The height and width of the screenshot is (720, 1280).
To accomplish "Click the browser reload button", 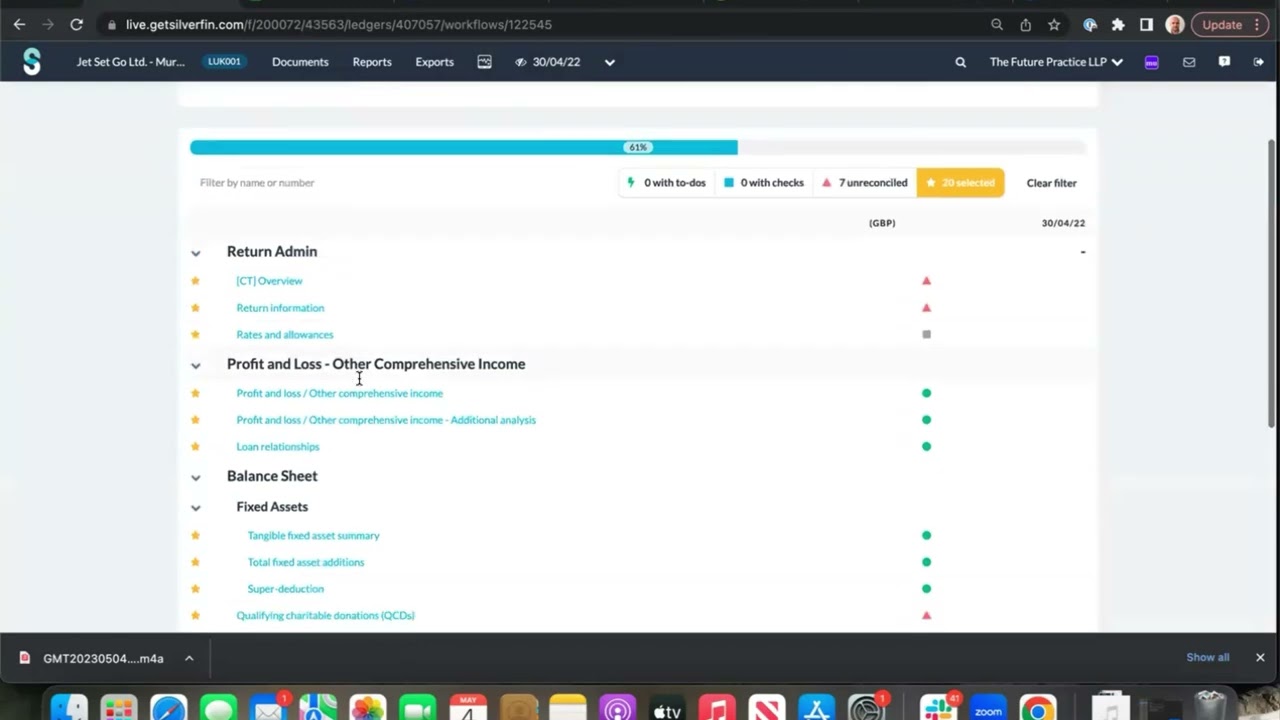I will pos(76,24).
